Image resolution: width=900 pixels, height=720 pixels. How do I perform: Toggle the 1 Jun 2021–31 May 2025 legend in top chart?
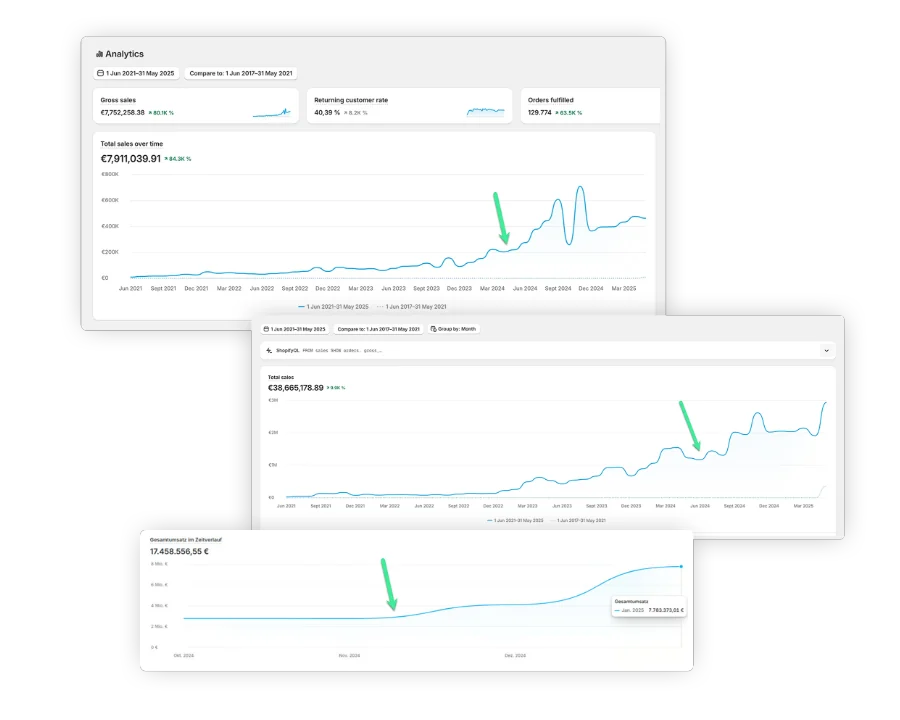(333, 307)
